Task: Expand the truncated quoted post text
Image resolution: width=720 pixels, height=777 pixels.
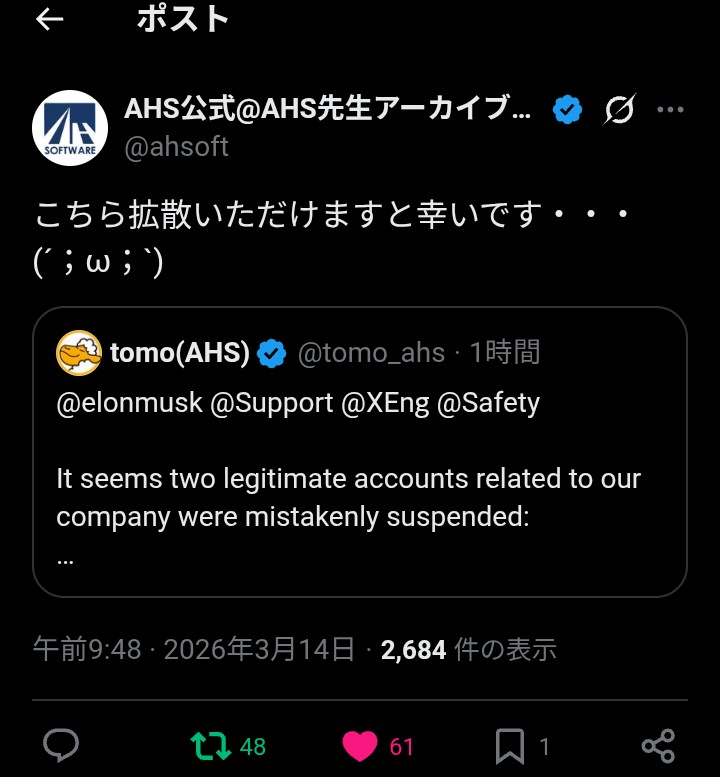Action: click(x=66, y=560)
